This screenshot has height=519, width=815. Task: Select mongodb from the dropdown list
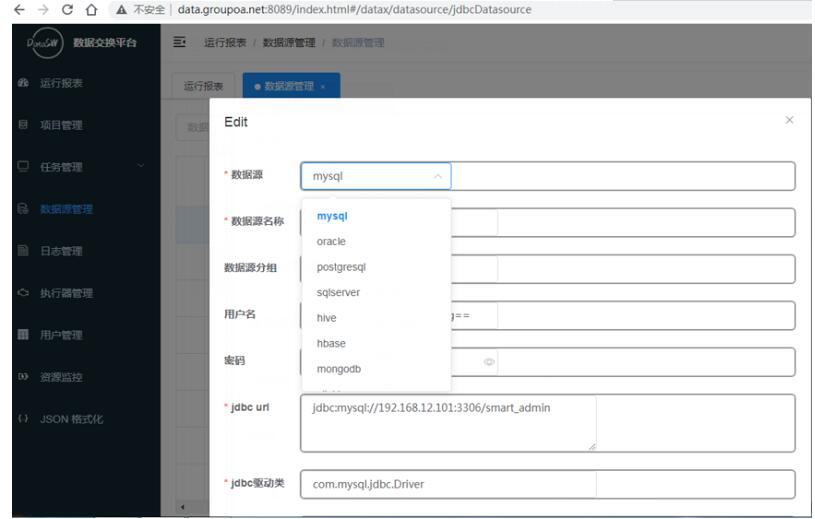coord(376,369)
